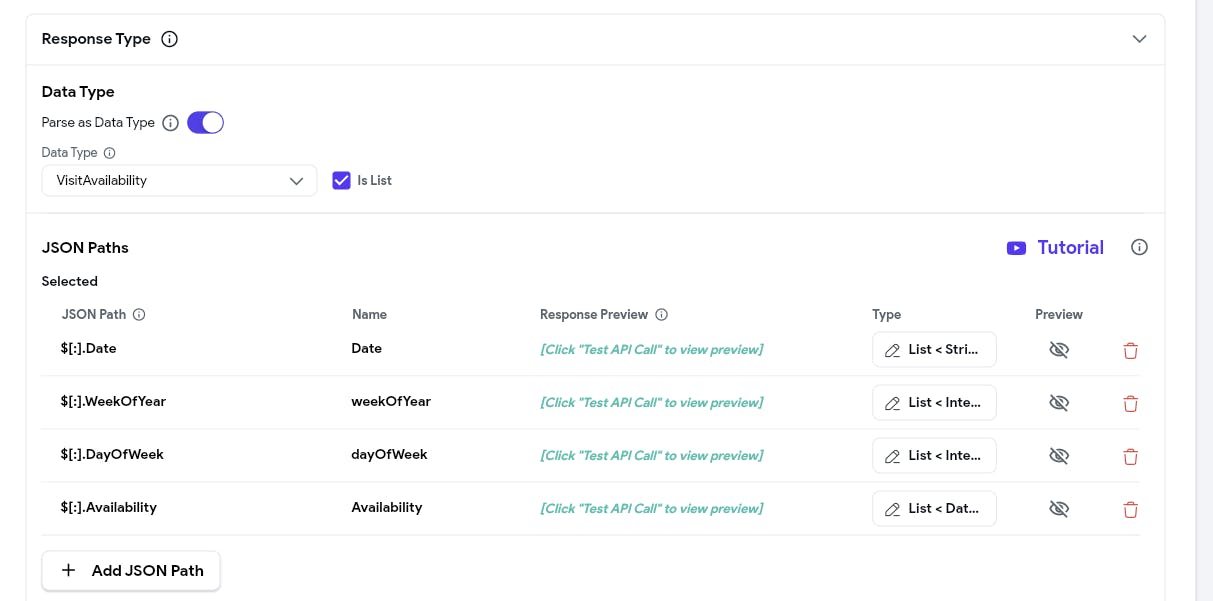This screenshot has height=601, width=1213.
Task: Click the JSON Path column info icon
Action: (139, 315)
